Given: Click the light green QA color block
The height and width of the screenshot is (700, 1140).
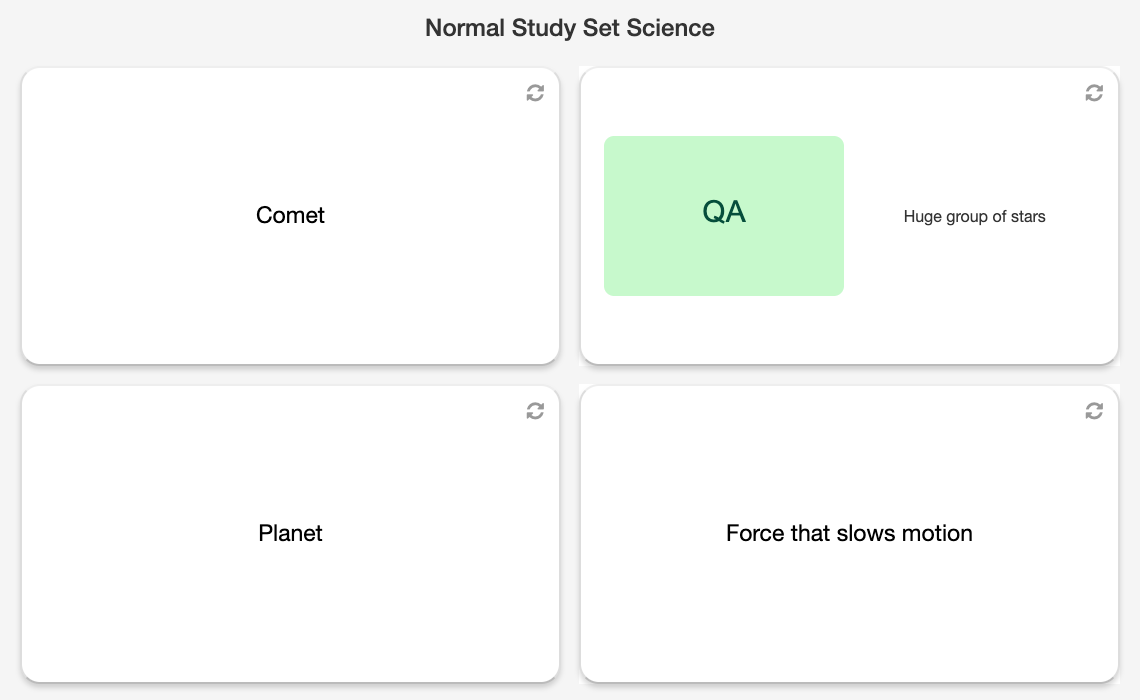Looking at the screenshot, I should 724,216.
